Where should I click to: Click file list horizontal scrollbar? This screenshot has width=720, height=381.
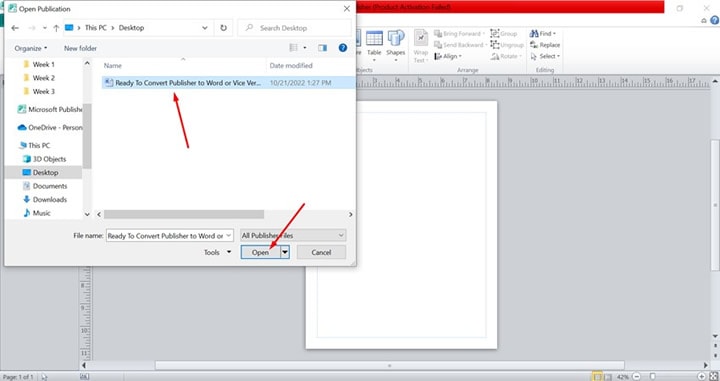[184, 214]
